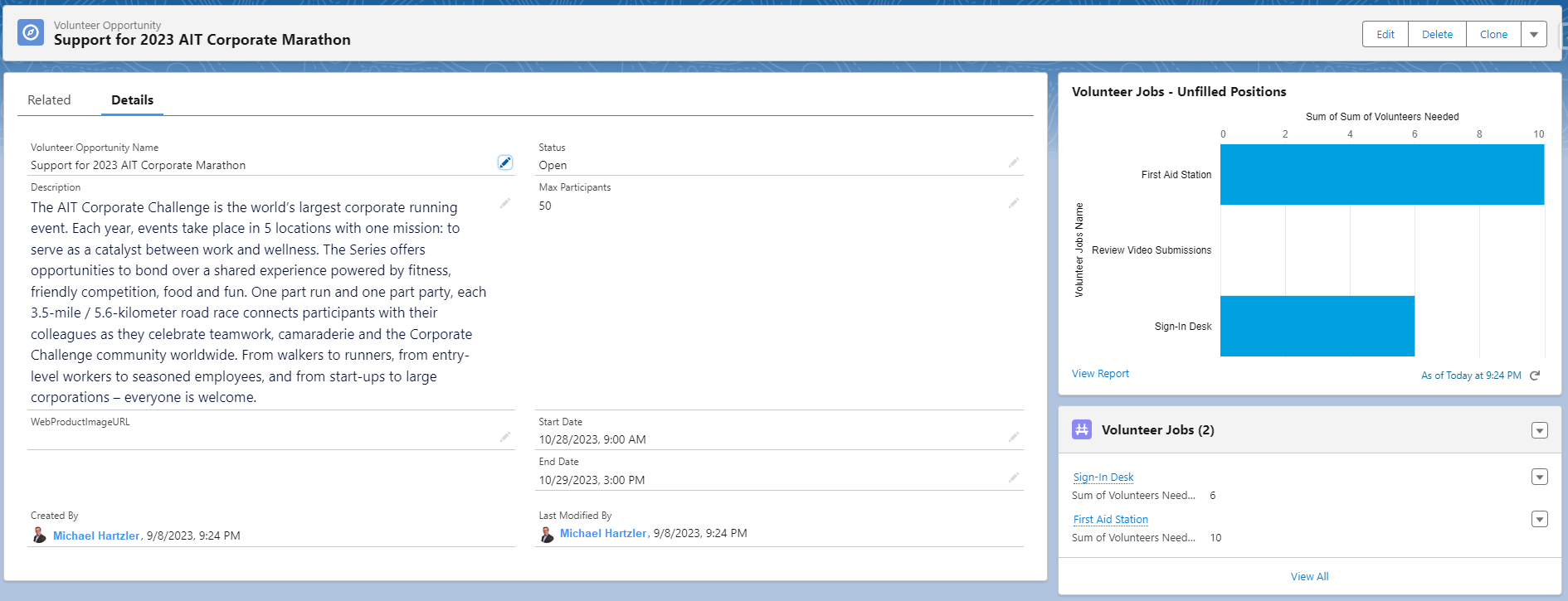
Task: Expand Volunteer Jobs list actions menu
Action: pos(1540,430)
